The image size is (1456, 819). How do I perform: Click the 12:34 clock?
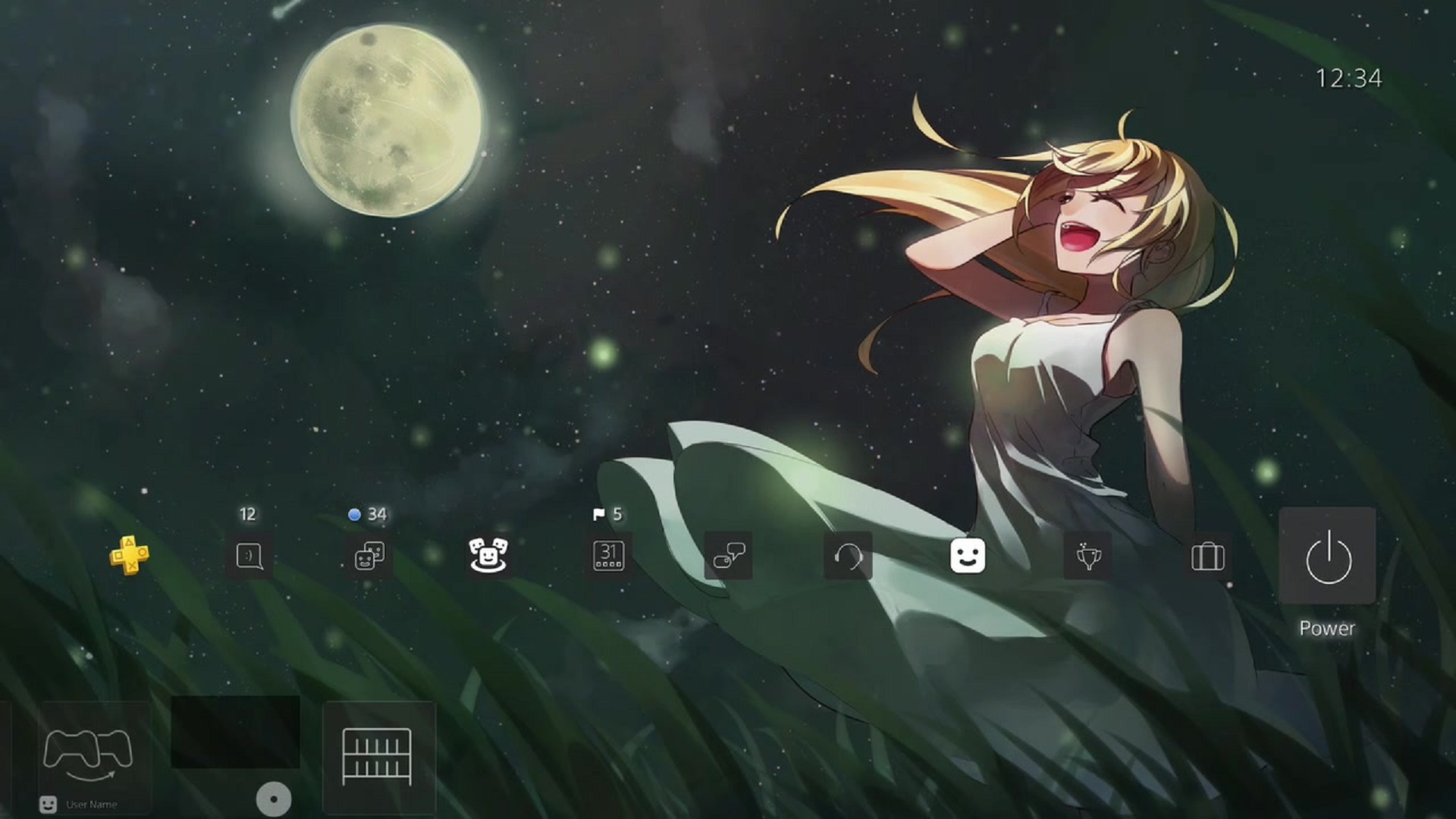[1348, 78]
